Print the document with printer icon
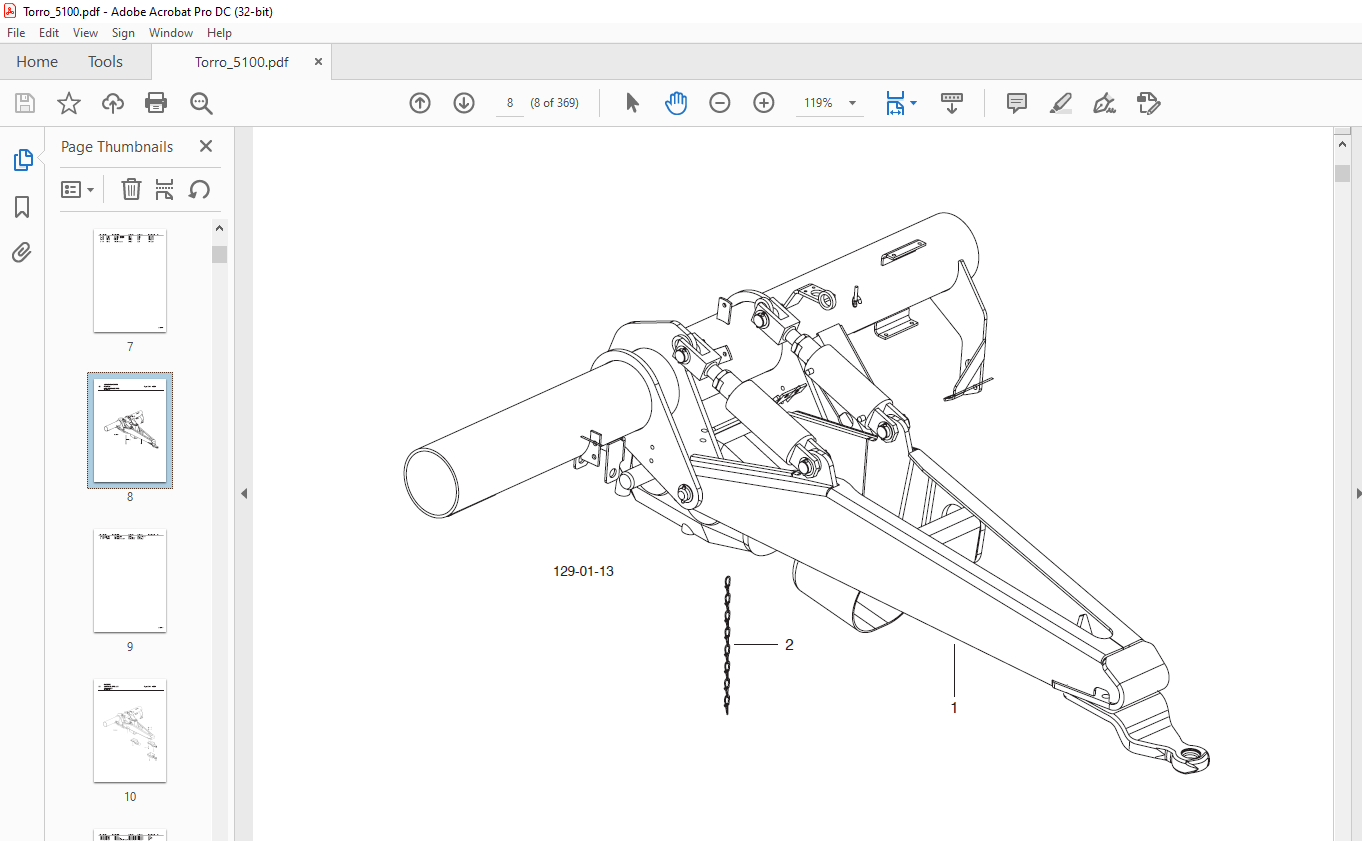 156,103
